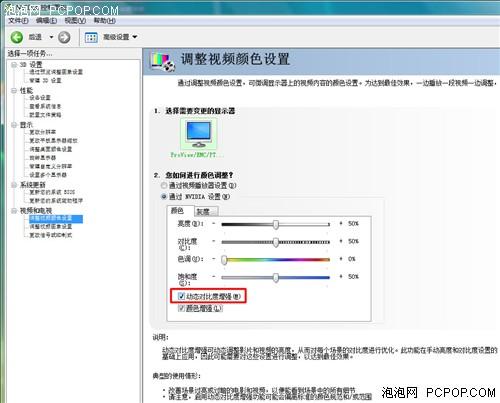Screen dimensions: 500x403
Task: Click the 高级设置 view icon in toolbar
Action: pos(91,37)
